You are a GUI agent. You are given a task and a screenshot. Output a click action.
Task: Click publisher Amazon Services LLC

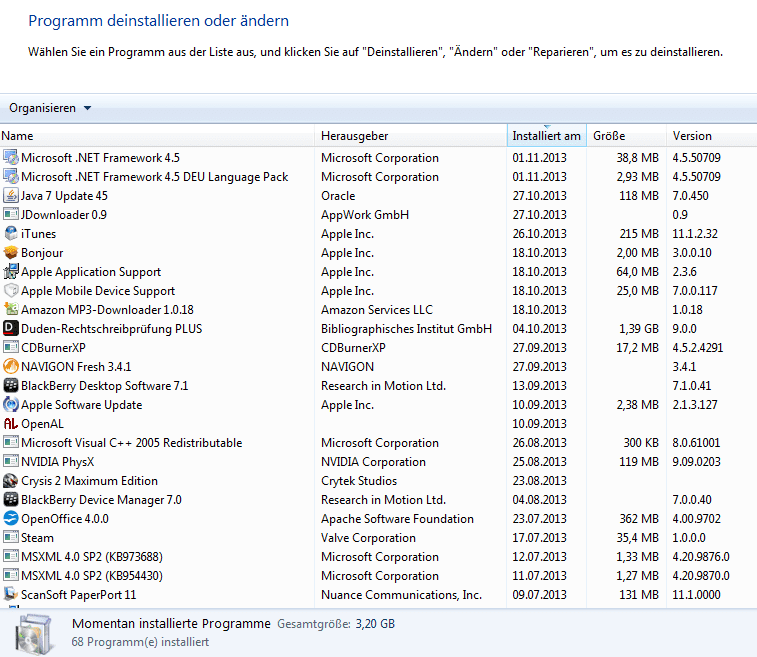pyautogui.click(x=377, y=309)
